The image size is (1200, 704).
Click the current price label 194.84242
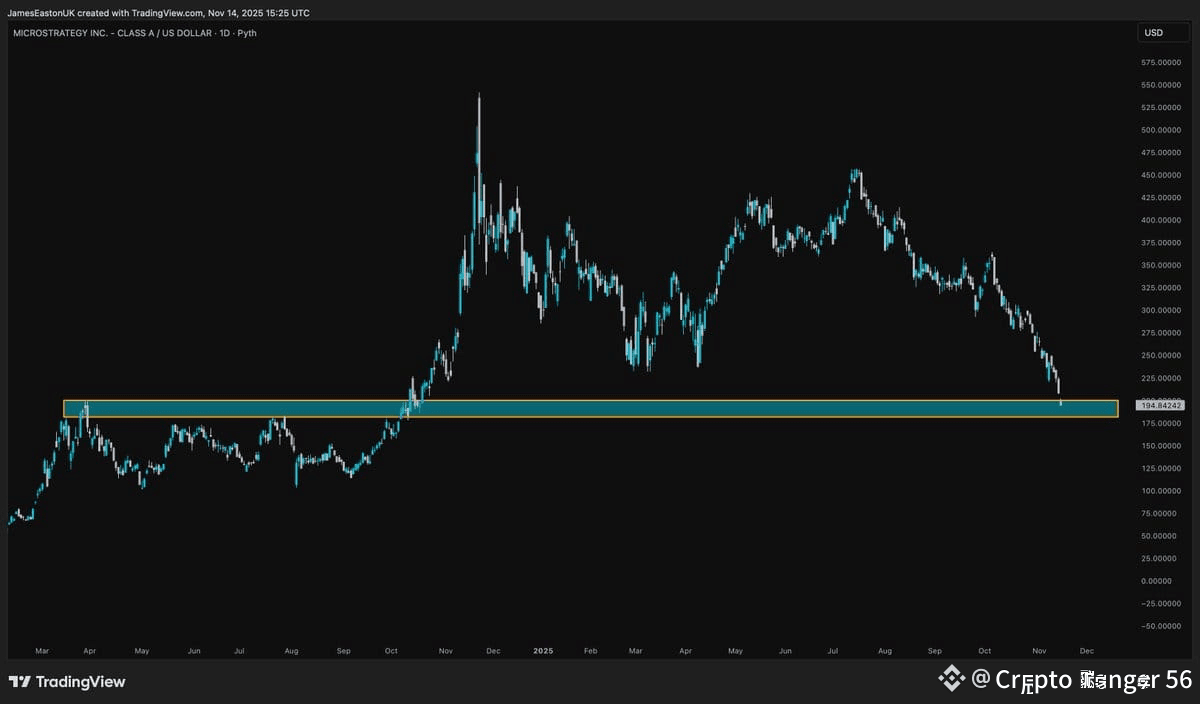tap(1161, 405)
